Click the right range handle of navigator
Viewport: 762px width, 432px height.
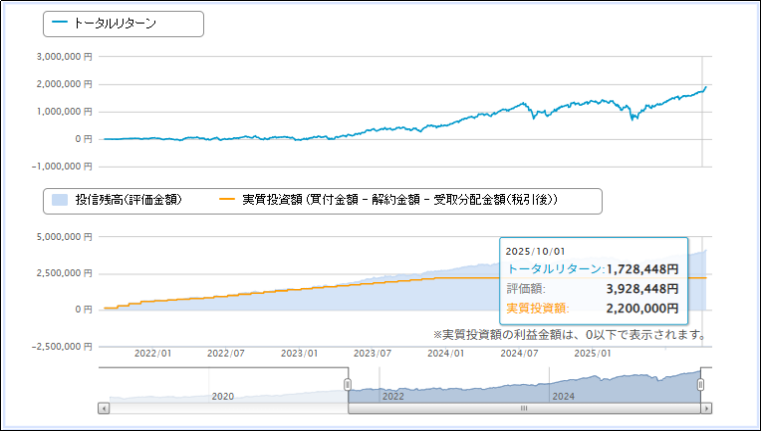coord(701,385)
